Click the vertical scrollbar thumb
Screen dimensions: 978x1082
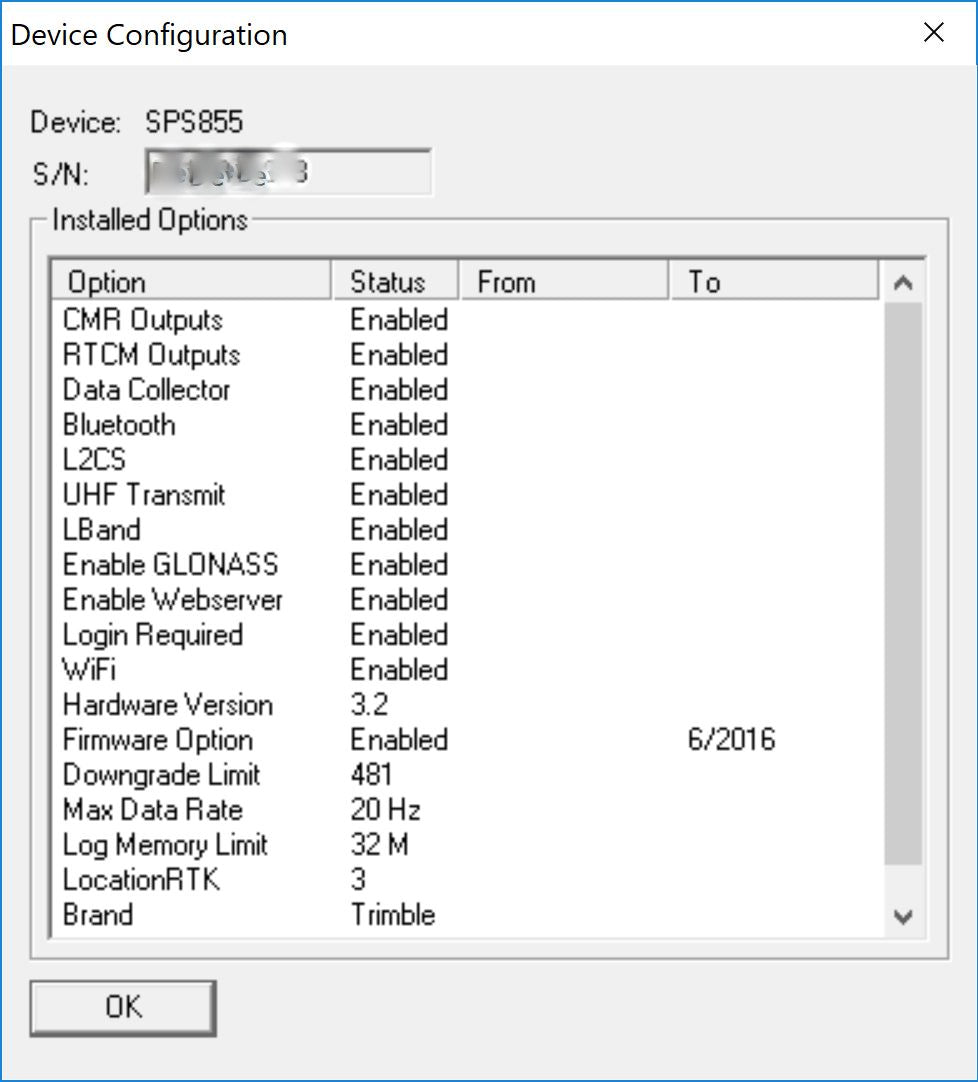click(x=903, y=583)
